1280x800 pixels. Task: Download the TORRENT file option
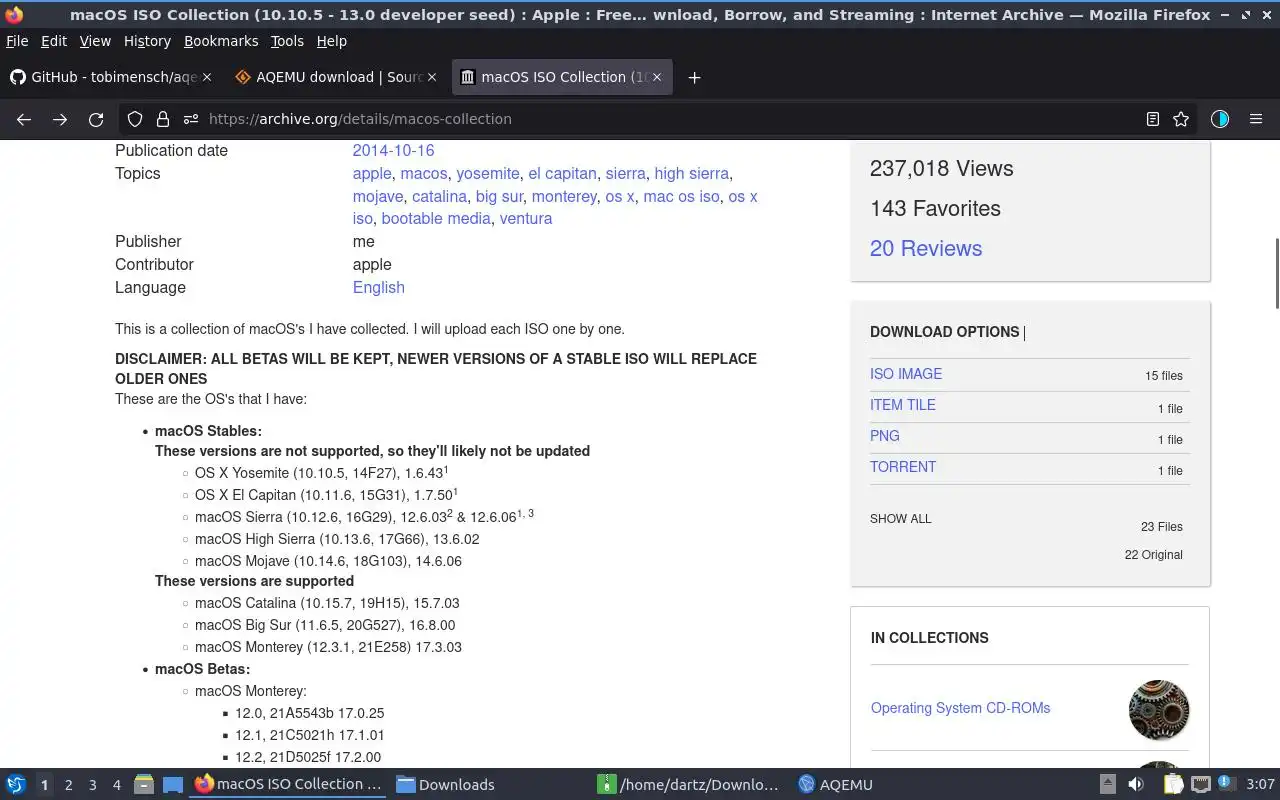pos(903,467)
